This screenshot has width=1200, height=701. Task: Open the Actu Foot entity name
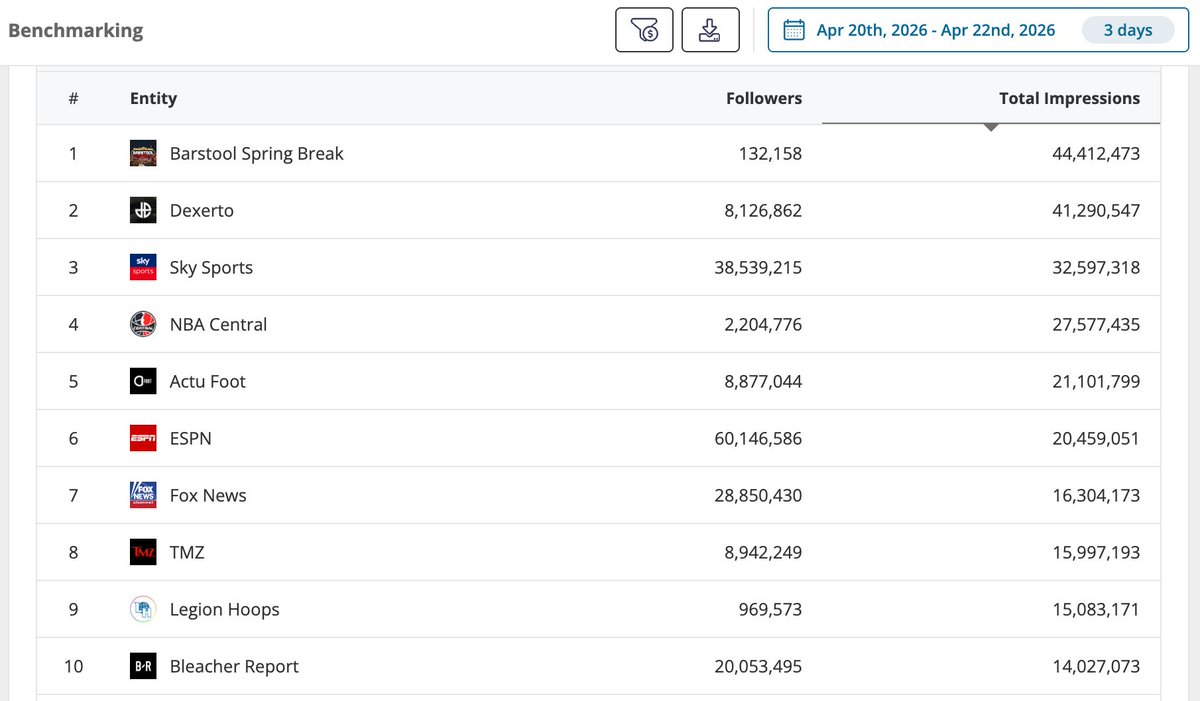tap(208, 381)
